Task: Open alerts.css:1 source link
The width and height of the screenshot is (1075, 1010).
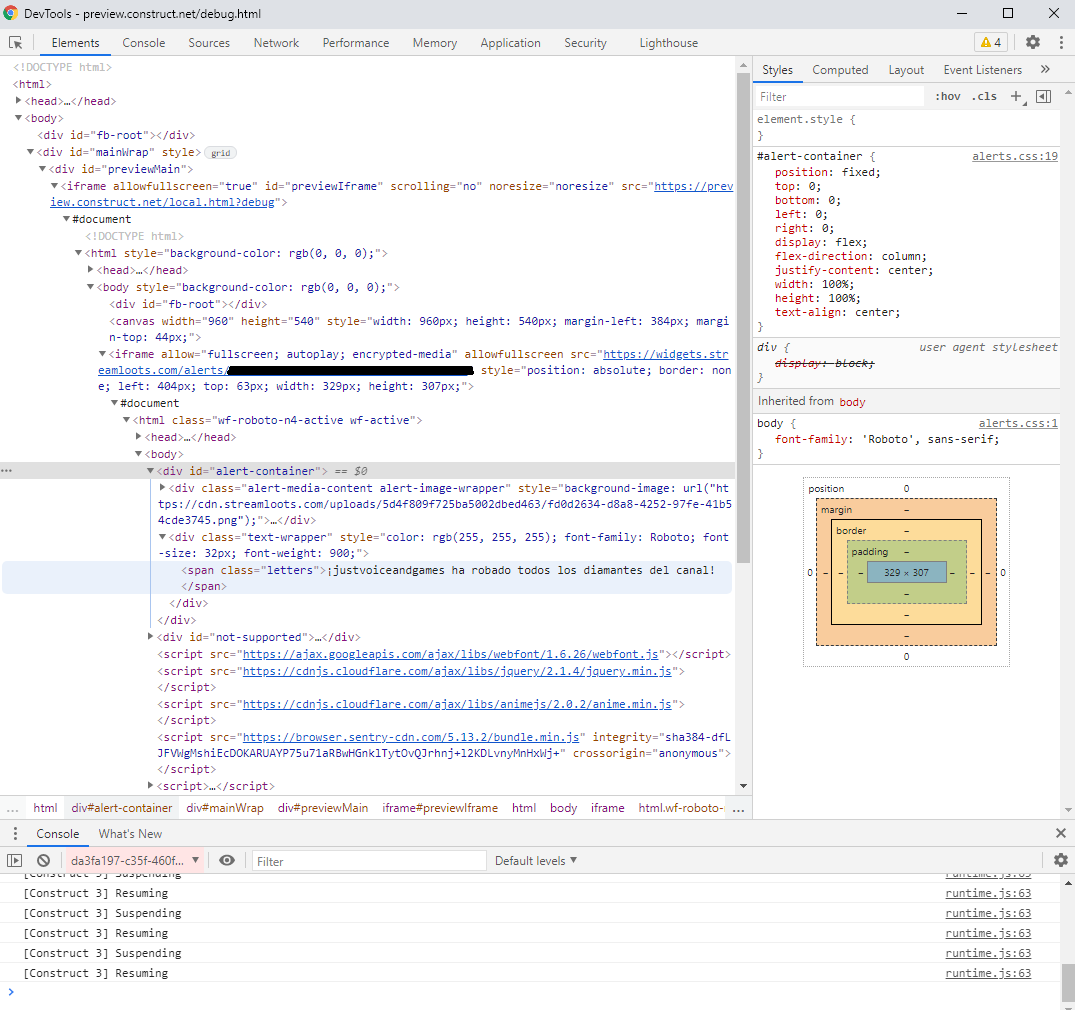Action: (x=1018, y=423)
